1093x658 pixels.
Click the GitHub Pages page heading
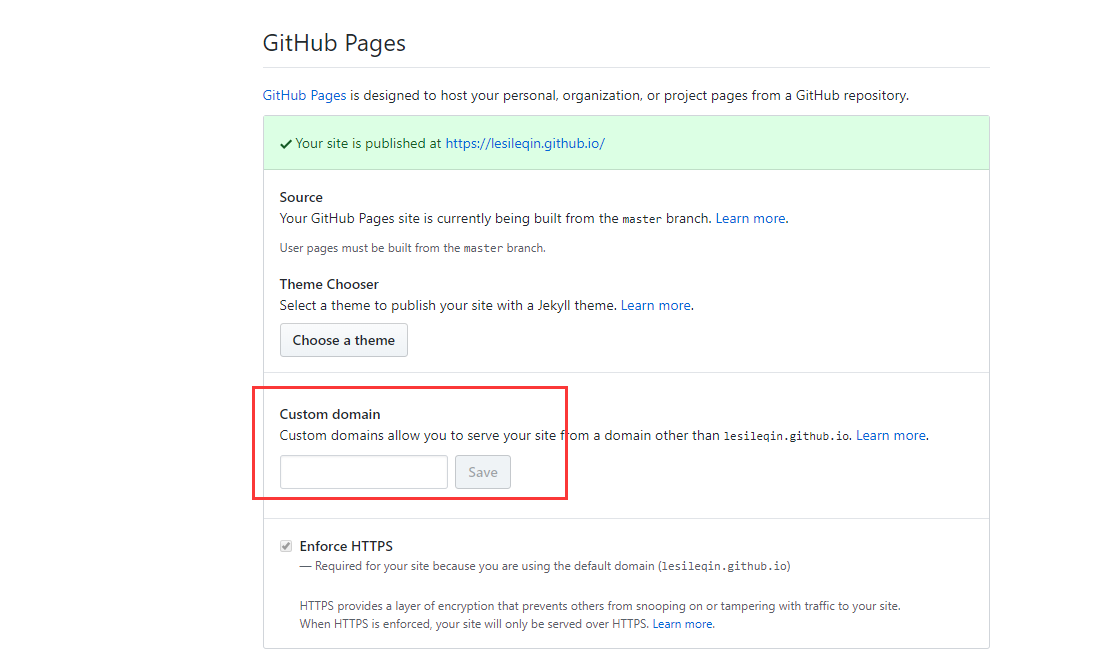334,43
